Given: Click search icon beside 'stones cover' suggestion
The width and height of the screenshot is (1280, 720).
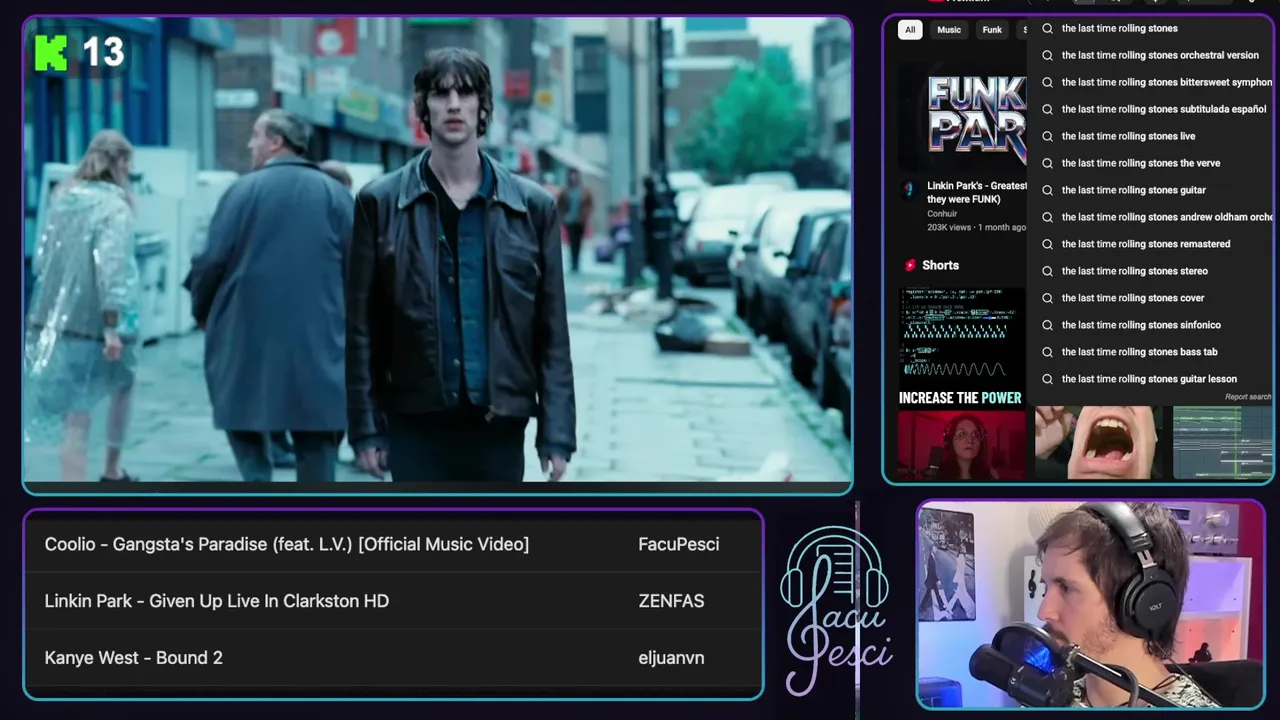Looking at the screenshot, I should coord(1047,298).
